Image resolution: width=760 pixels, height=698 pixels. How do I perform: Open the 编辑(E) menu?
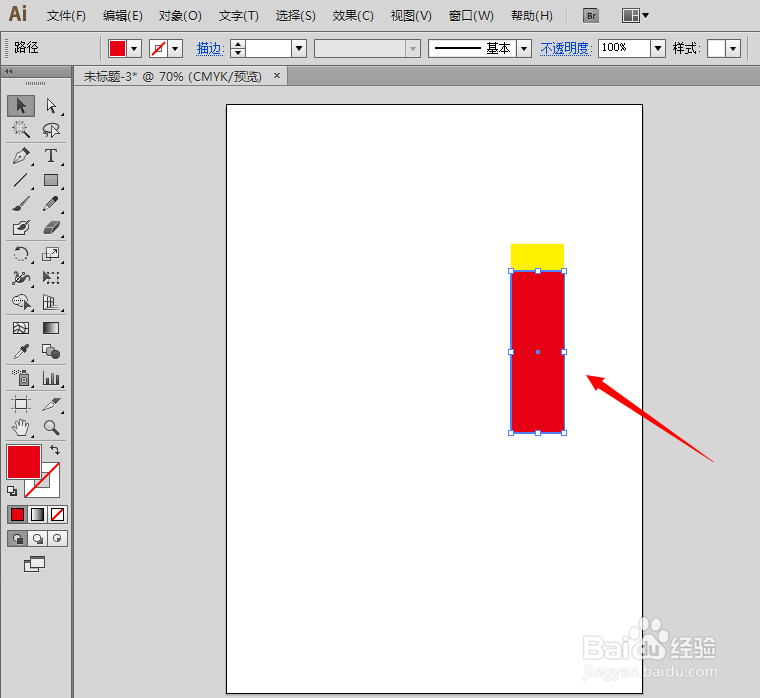[123, 16]
